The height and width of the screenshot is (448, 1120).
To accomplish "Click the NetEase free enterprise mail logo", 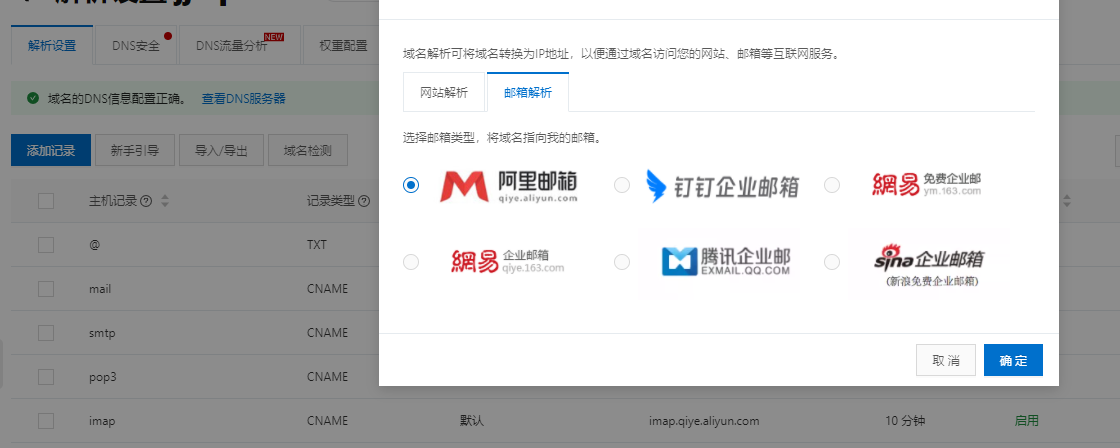I will pyautogui.click(x=926, y=185).
